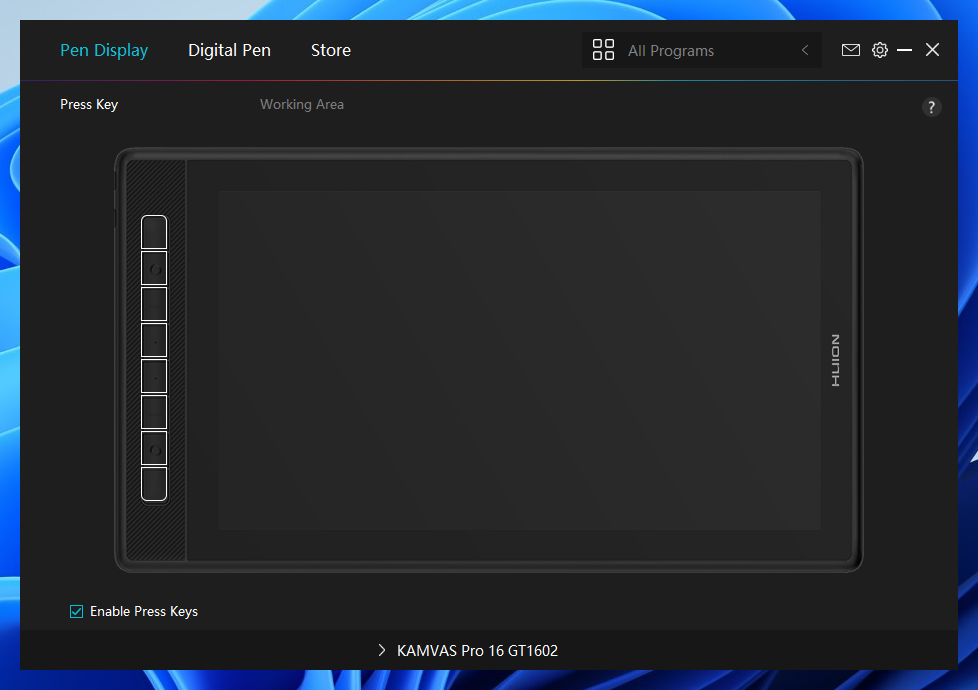Expand the All Programs list arrow

[805, 50]
